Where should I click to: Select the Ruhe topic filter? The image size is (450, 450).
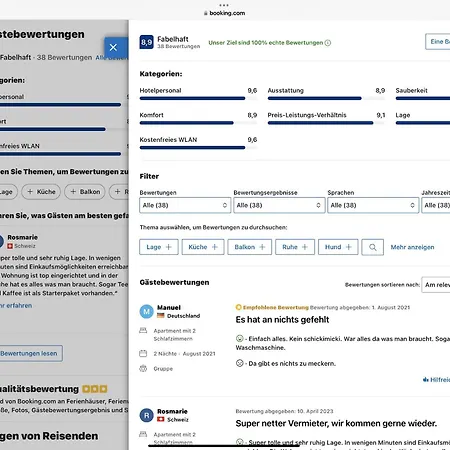[295, 247]
